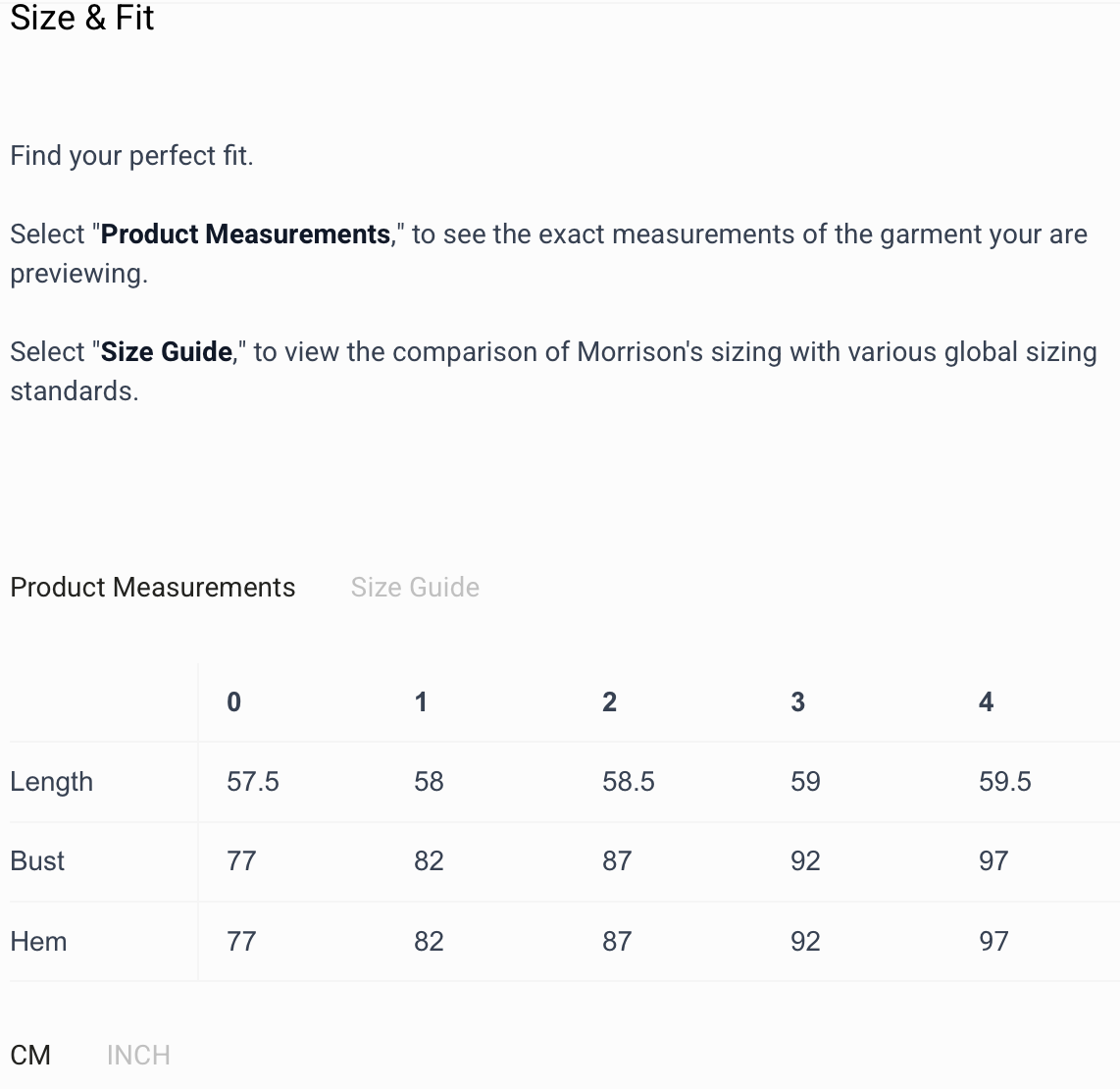
Task: Switch units to INCH
Action: coord(138,1055)
